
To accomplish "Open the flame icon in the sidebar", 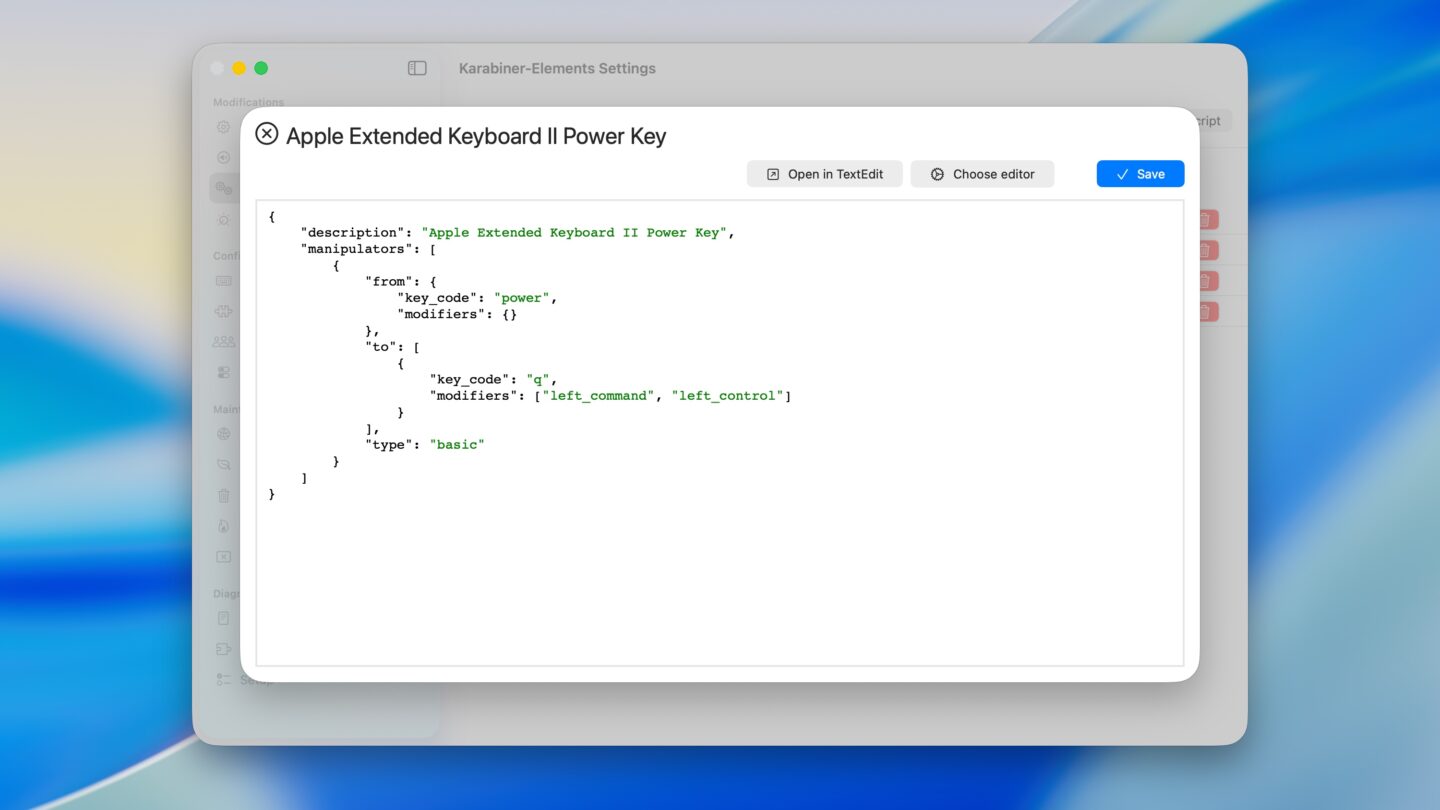I will pos(224,526).
